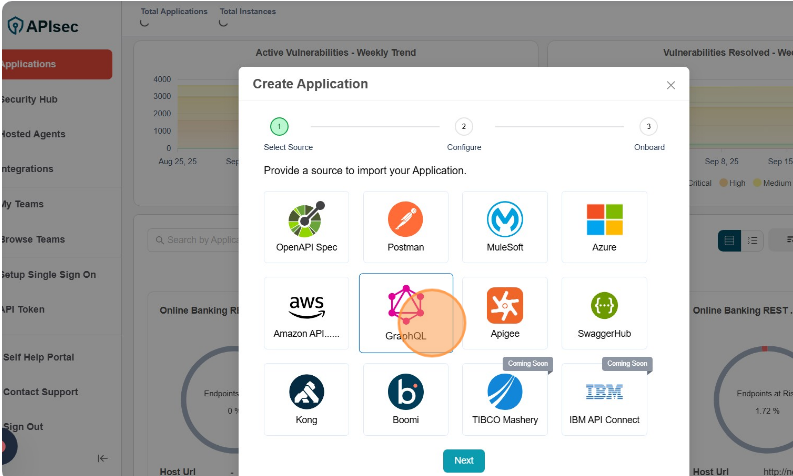This screenshot has width=793, height=476.
Task: Collapse the sidebar with arrow icon
Action: click(x=102, y=458)
